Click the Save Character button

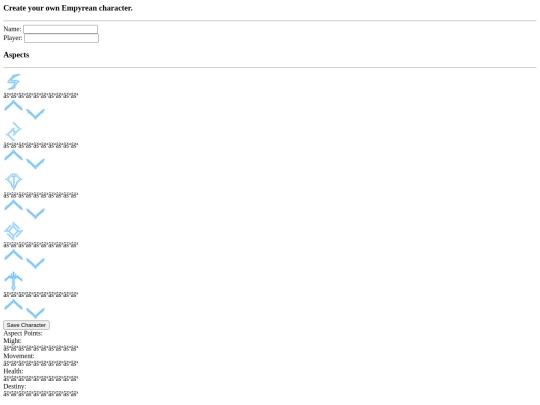[x=26, y=325]
